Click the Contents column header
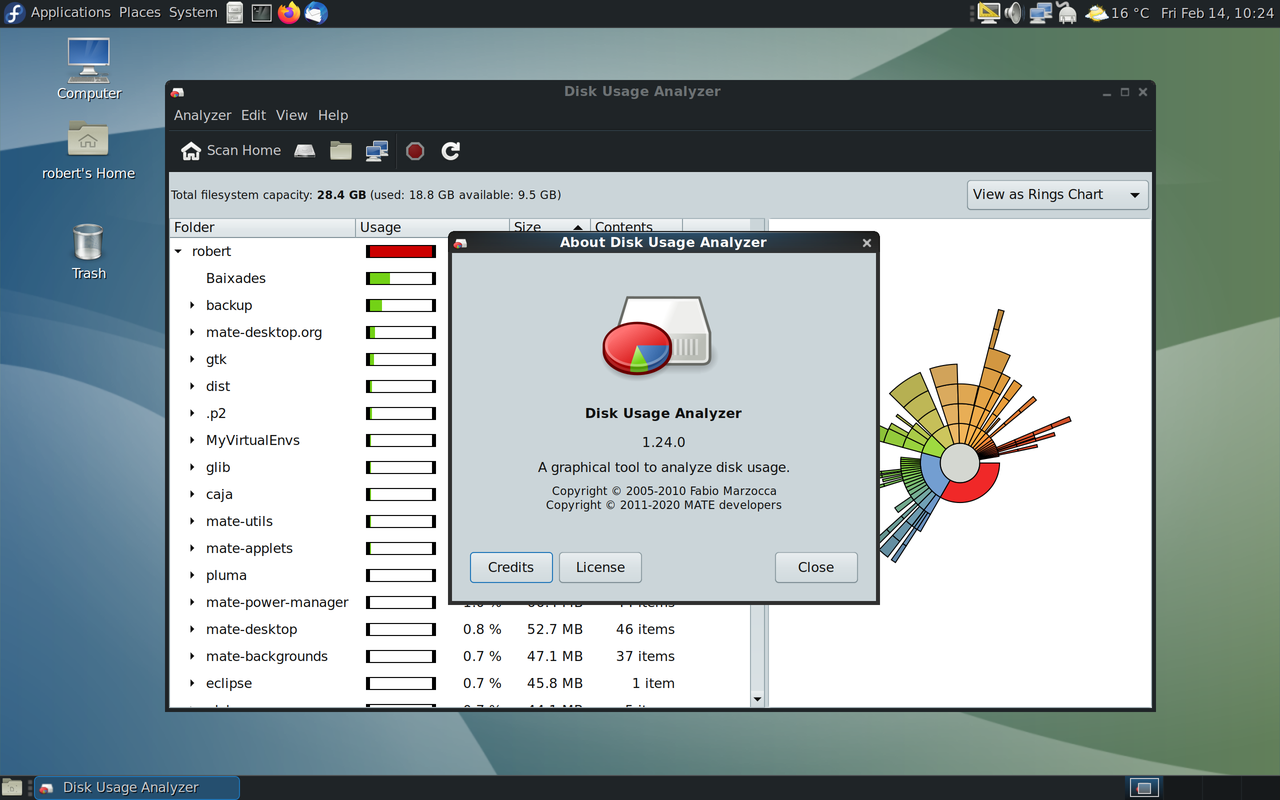 (x=636, y=227)
